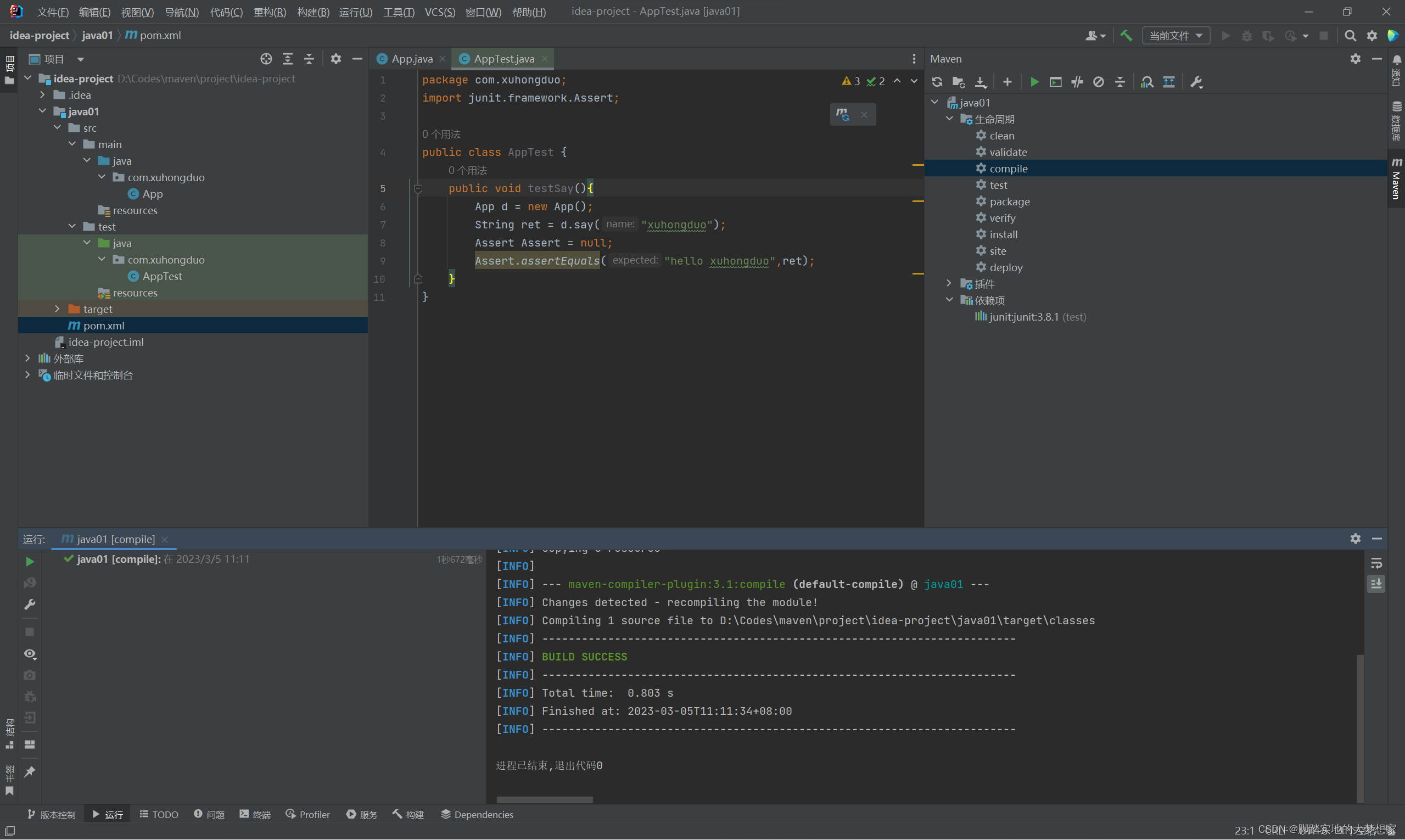The width and height of the screenshot is (1405, 840).
Task: Expand the .idea folder
Action: [42, 94]
